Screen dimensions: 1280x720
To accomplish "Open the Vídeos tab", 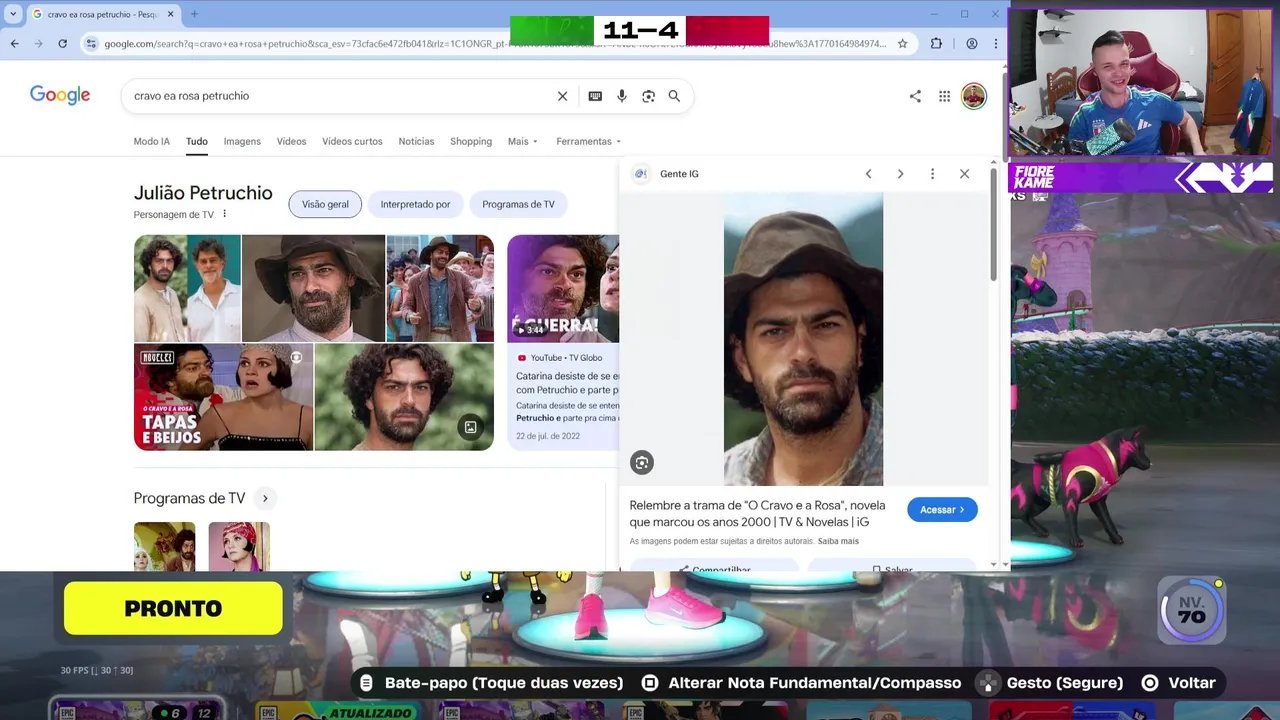I will pos(291,141).
